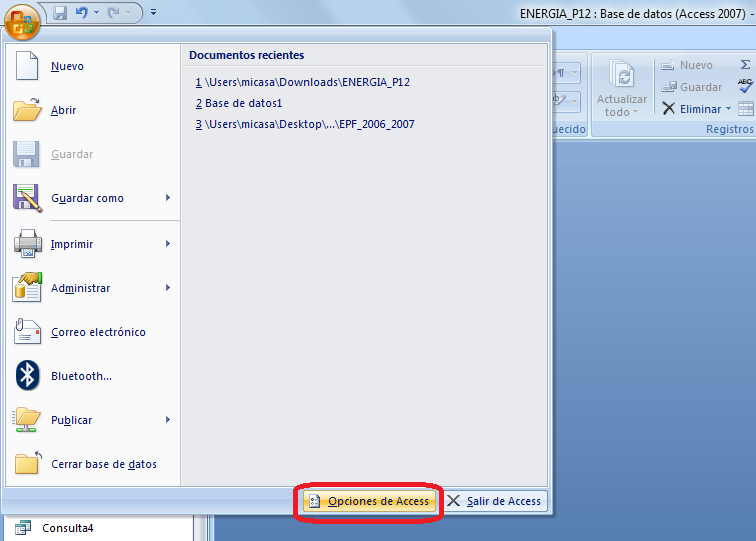Click the query icon beside Consulta4
The image size is (756, 541).
click(x=23, y=528)
